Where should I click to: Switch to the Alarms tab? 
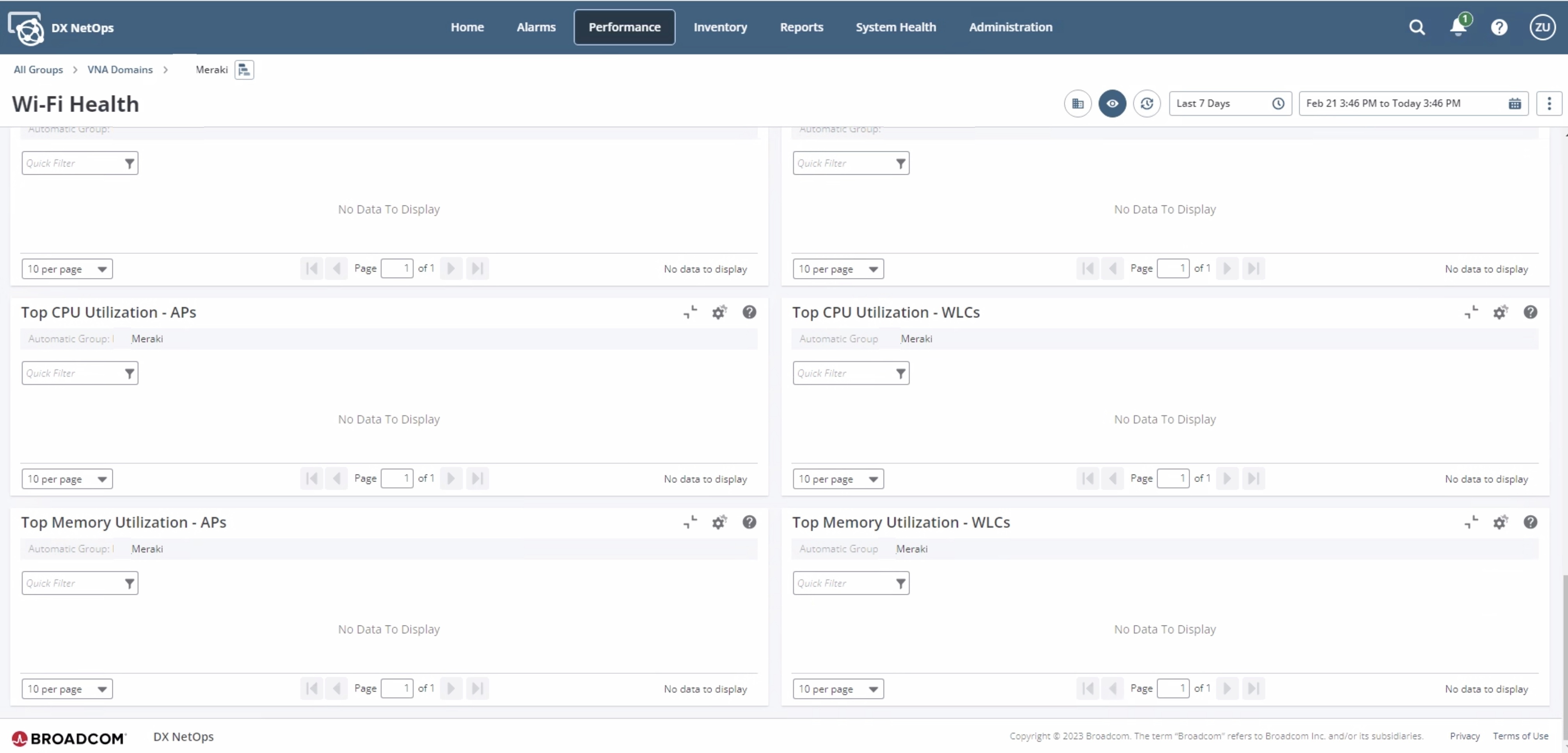click(x=536, y=27)
